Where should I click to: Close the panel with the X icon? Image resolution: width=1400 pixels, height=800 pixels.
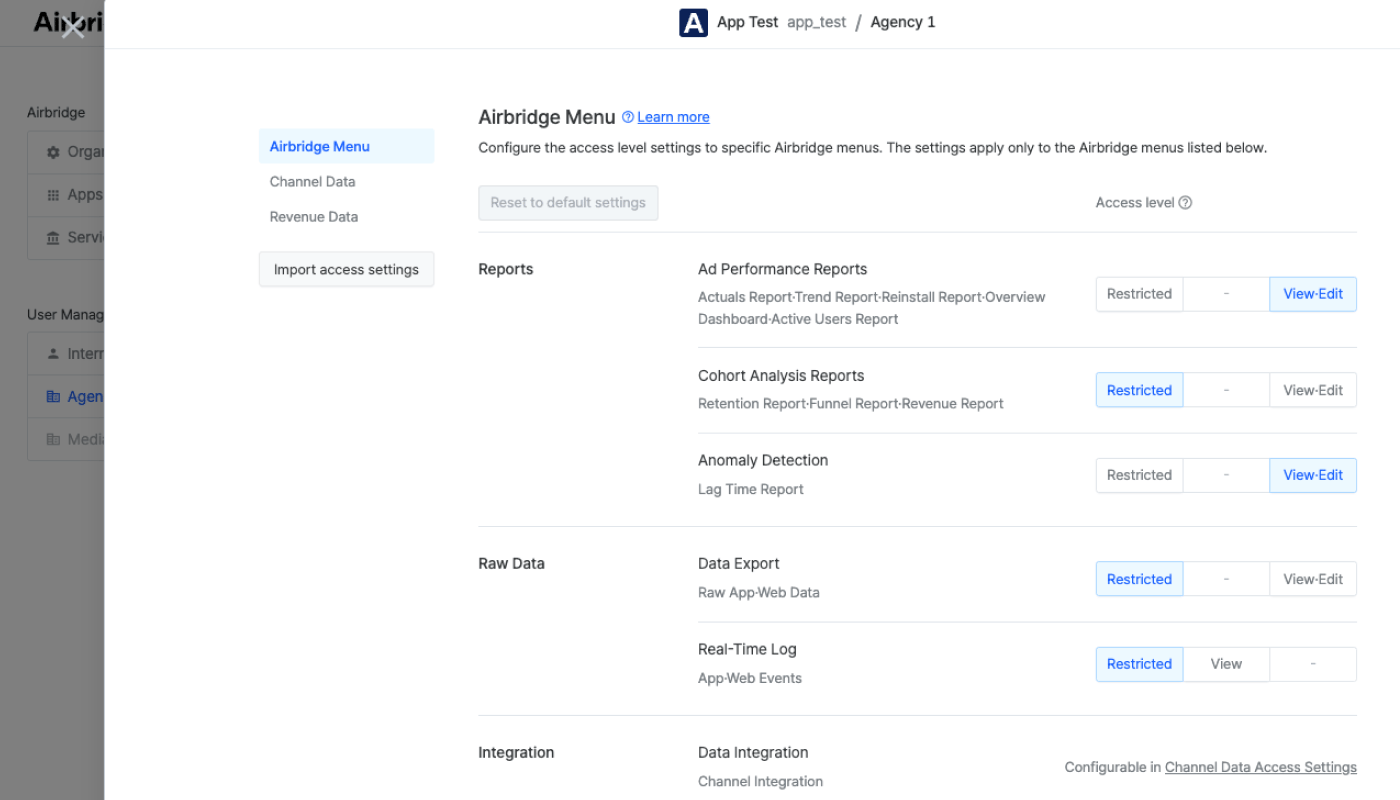pyautogui.click(x=73, y=27)
